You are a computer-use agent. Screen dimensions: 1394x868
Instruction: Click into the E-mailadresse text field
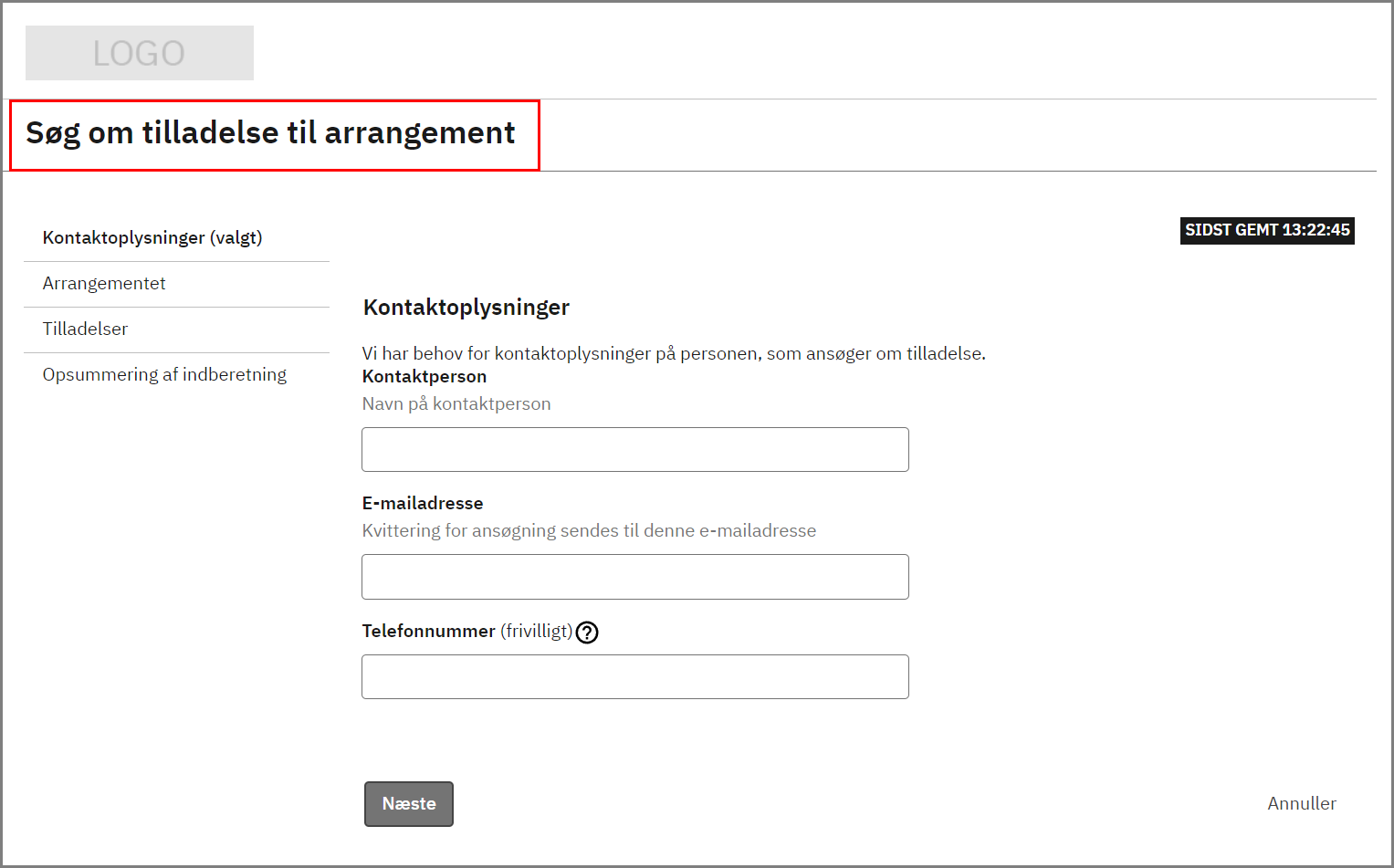pyautogui.click(x=634, y=577)
